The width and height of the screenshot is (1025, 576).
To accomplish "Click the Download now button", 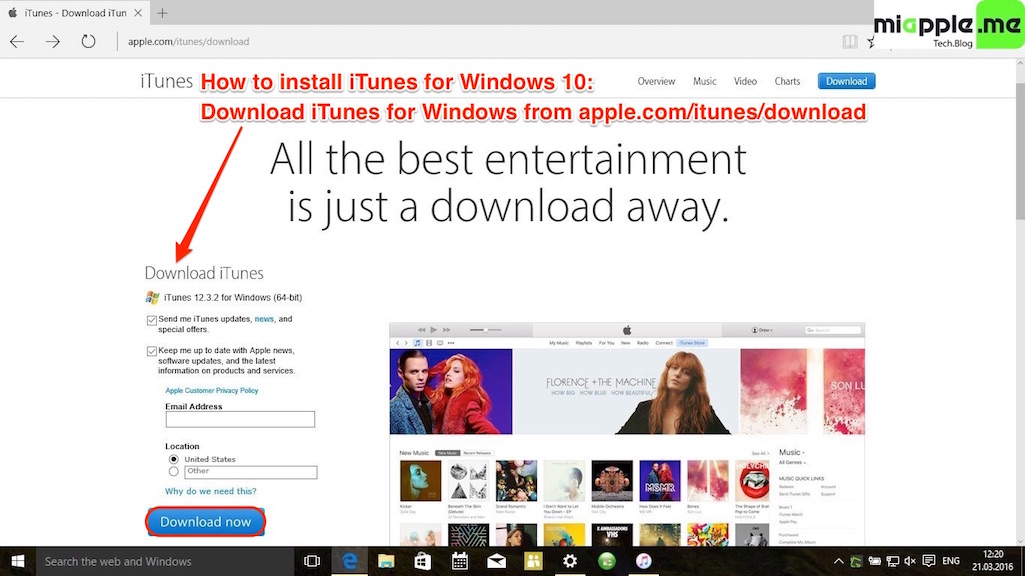I will [x=205, y=522].
